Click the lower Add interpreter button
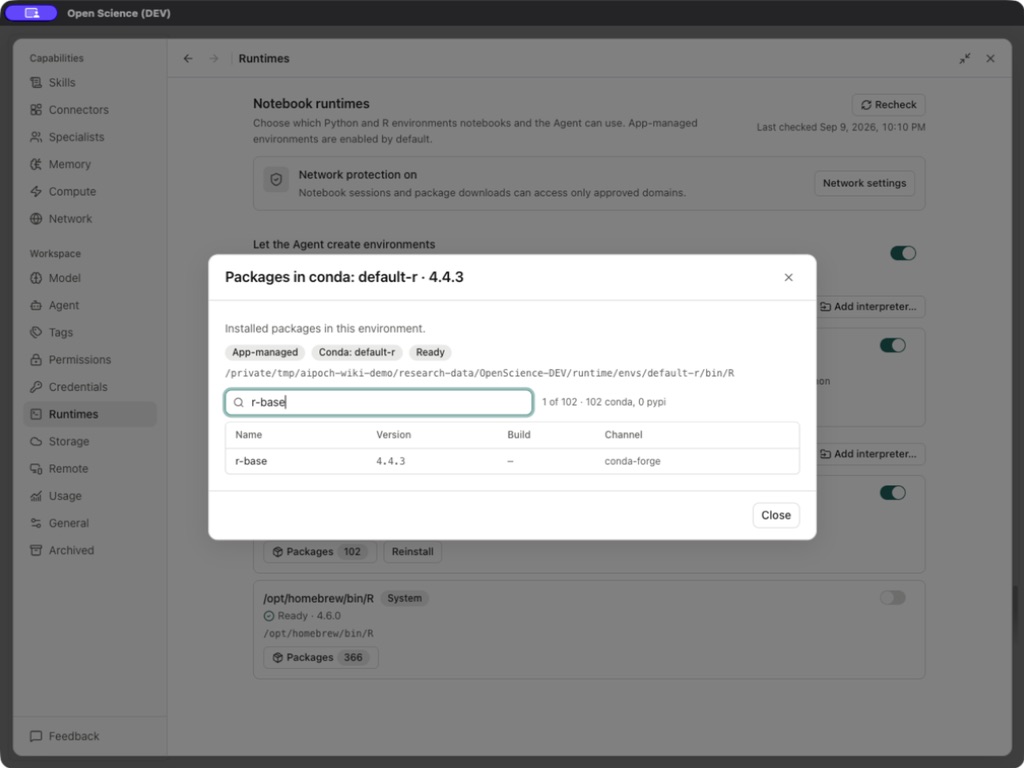Viewport: 1024px width, 768px height. (869, 454)
